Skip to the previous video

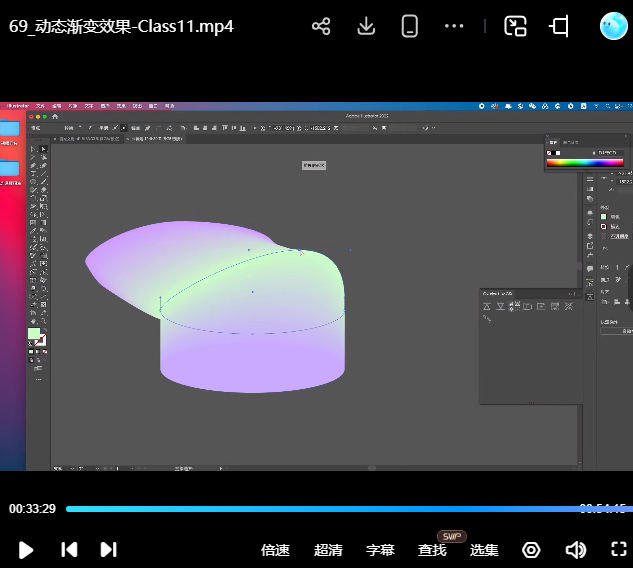tap(69, 549)
